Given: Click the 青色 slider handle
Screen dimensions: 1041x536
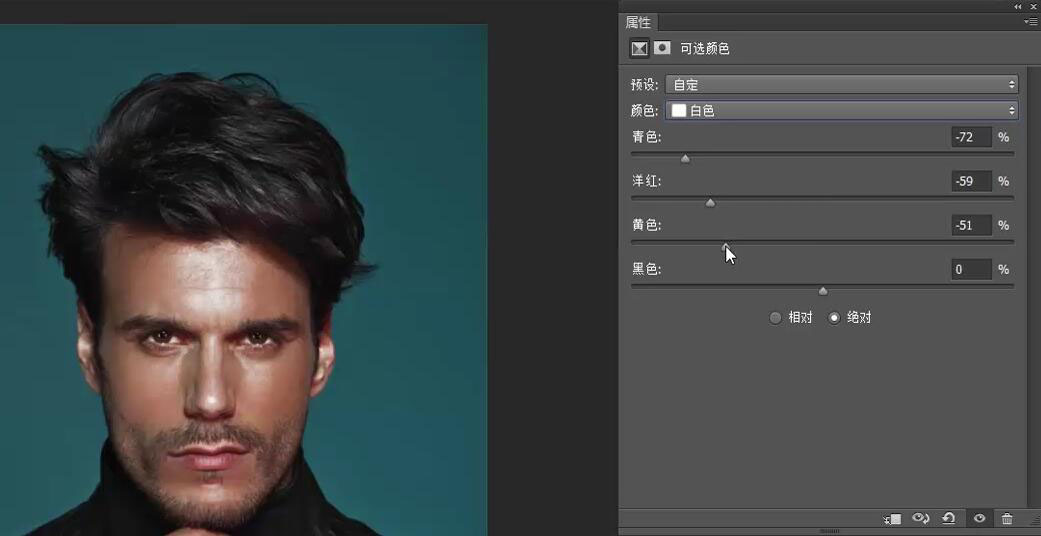Looking at the screenshot, I should tap(685, 159).
